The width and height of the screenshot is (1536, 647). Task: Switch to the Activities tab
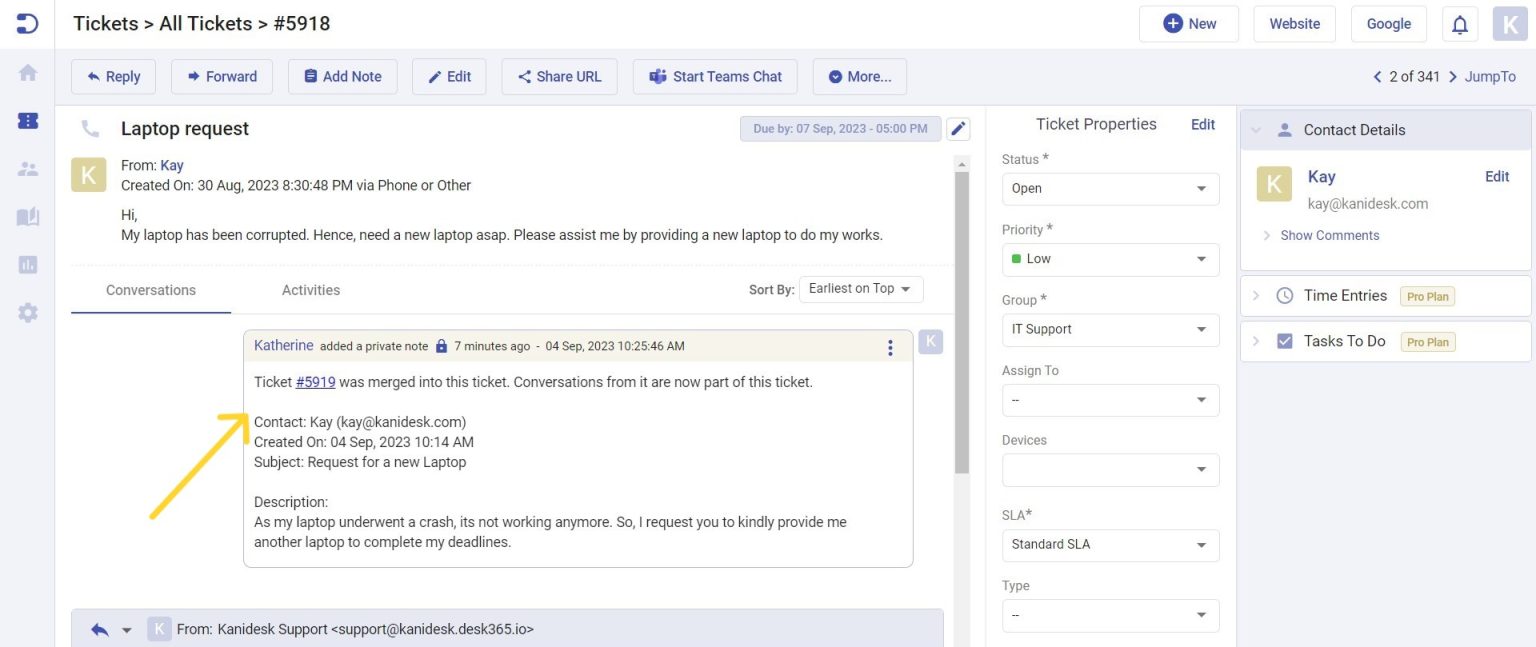point(310,290)
